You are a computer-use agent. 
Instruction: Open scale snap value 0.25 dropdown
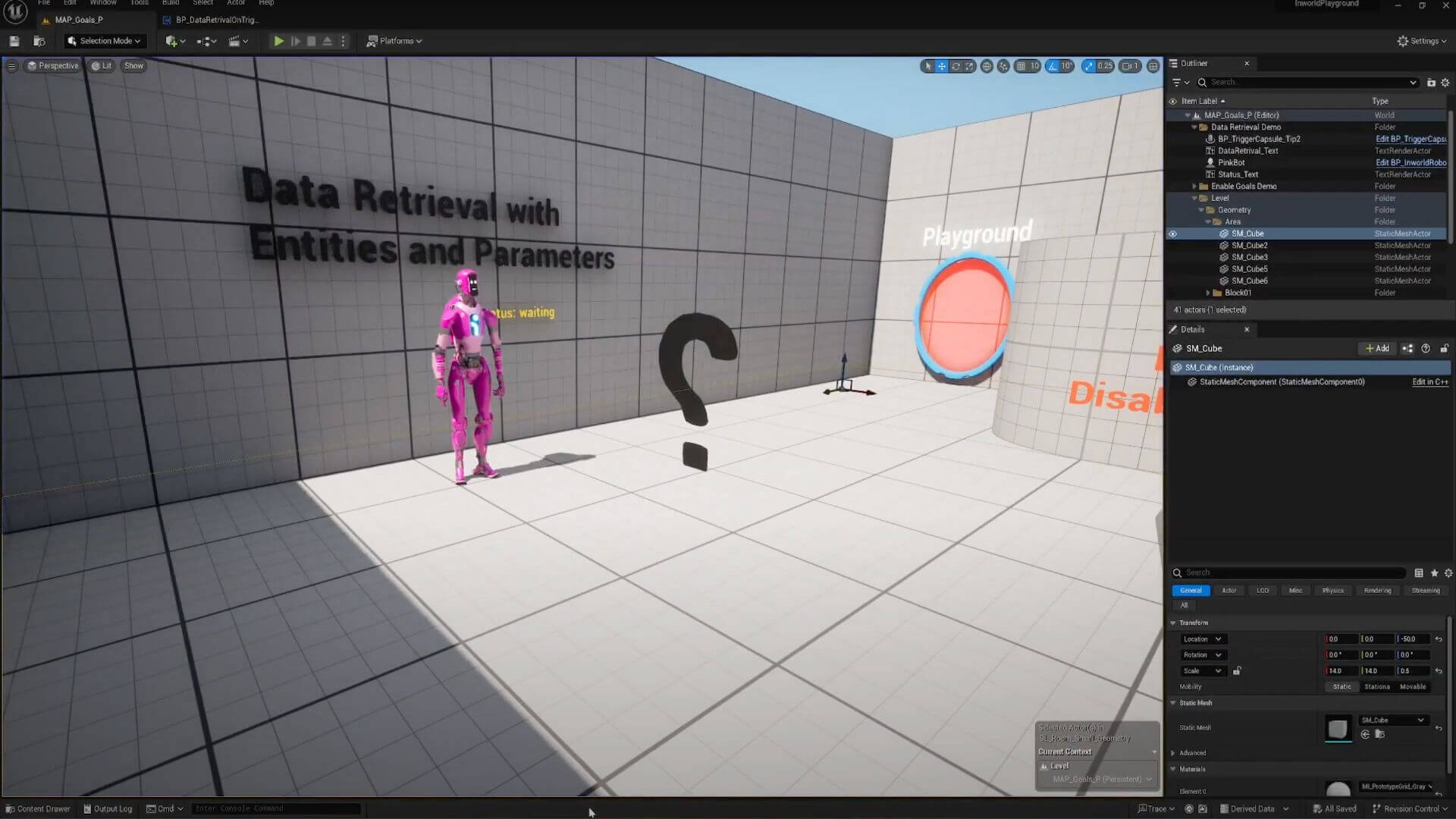tap(1105, 66)
